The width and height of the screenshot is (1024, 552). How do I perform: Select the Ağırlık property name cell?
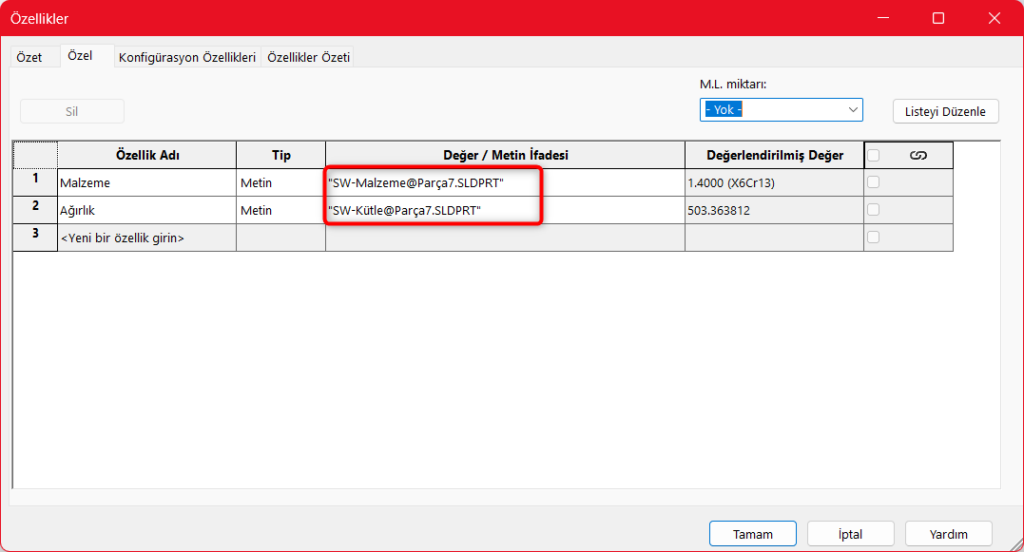147,210
